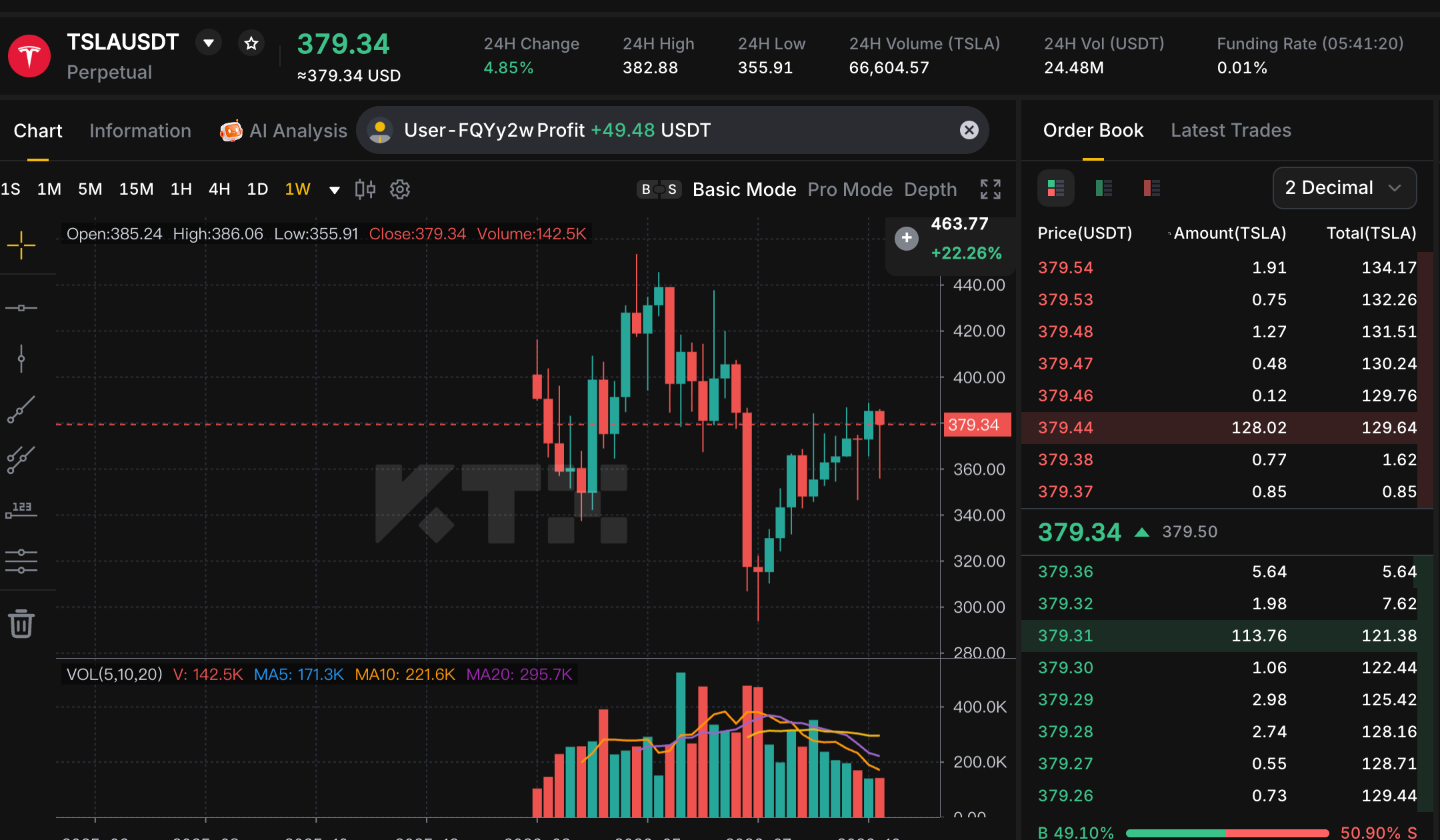This screenshot has width=1440, height=840.
Task: Open the Latest Trades tab
Action: (1231, 130)
